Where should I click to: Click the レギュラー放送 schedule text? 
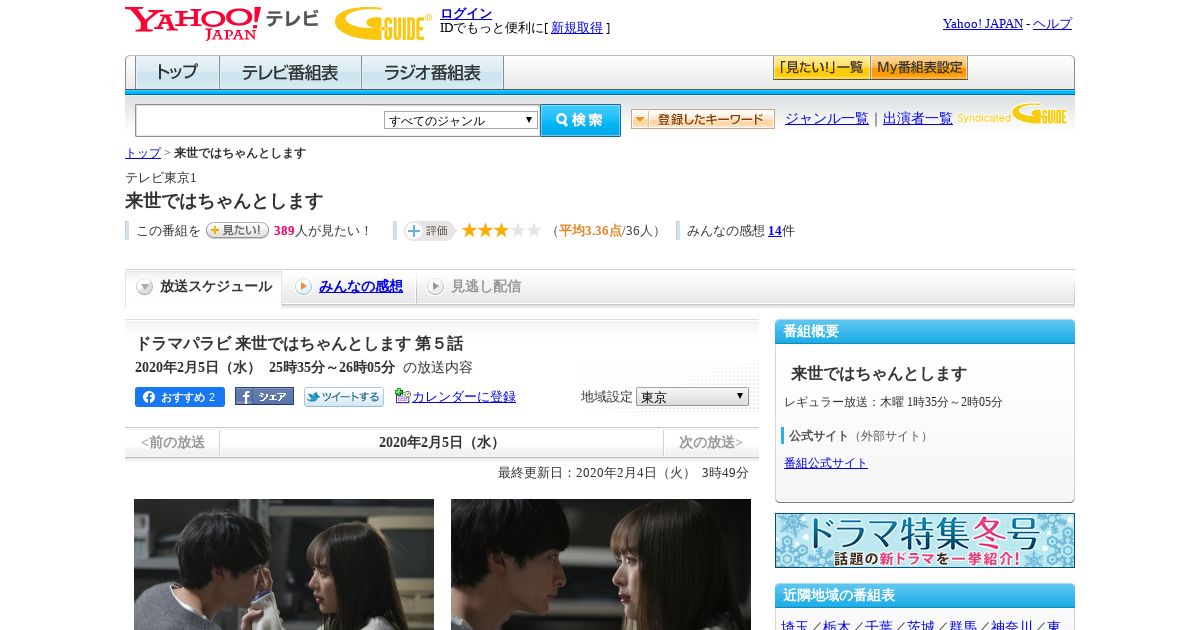coord(893,402)
